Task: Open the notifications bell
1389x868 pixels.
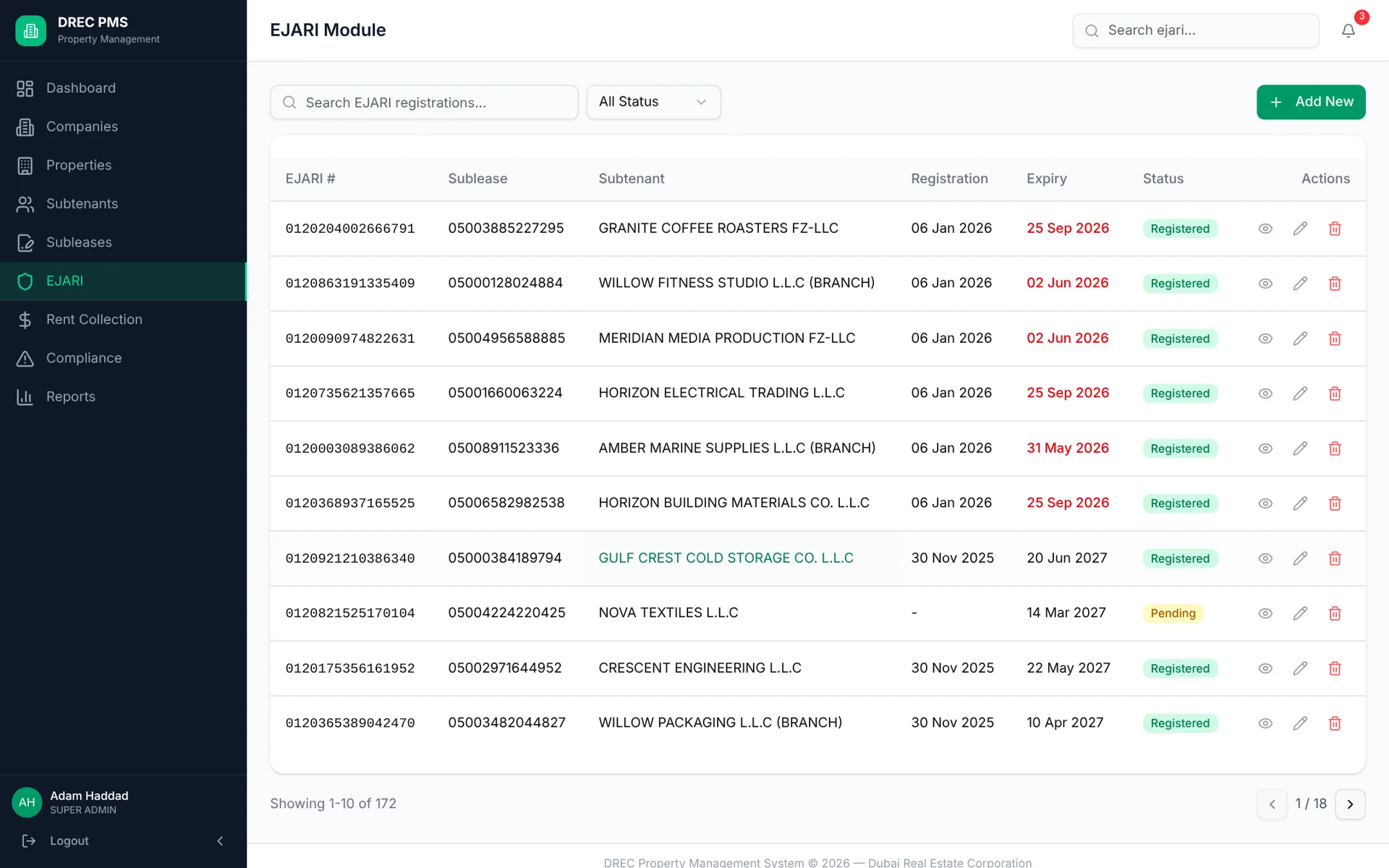Action: click(x=1348, y=30)
